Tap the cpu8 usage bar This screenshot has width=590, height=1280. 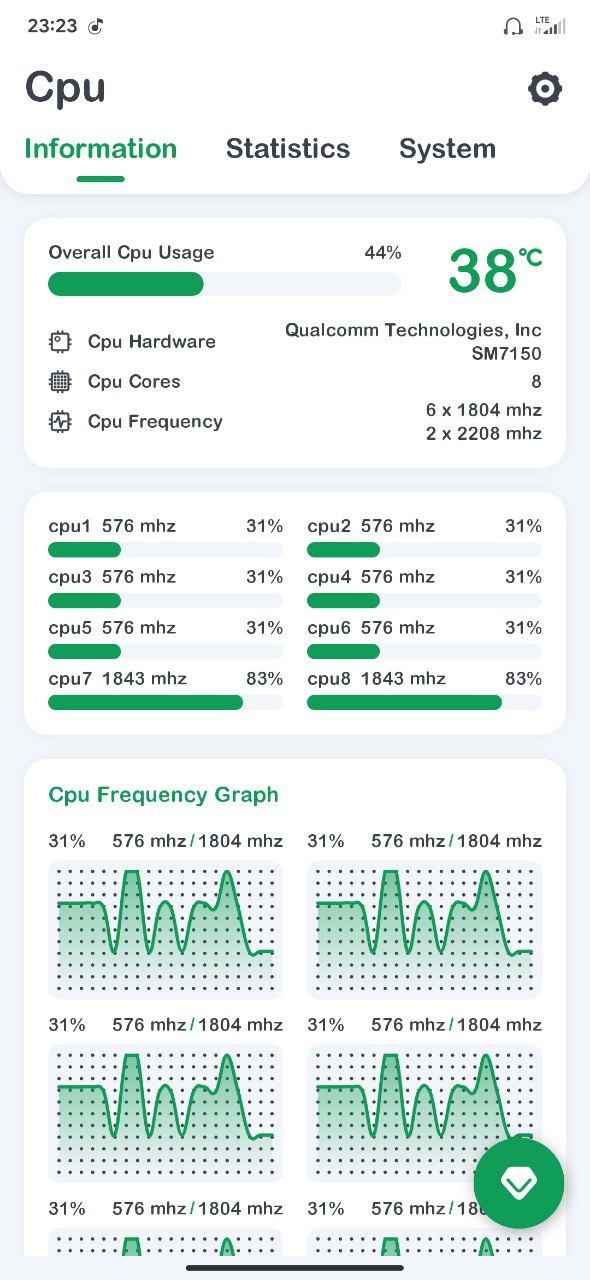click(424, 703)
